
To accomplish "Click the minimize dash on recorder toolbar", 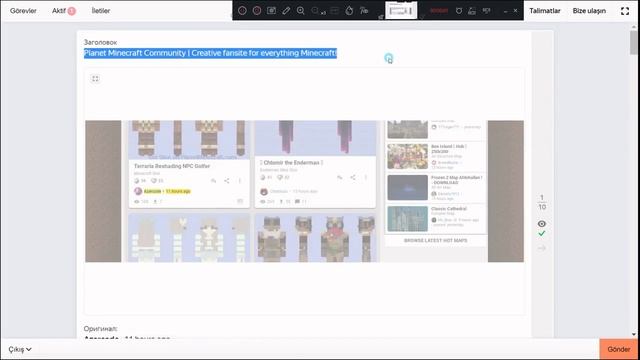I will click(505, 11).
